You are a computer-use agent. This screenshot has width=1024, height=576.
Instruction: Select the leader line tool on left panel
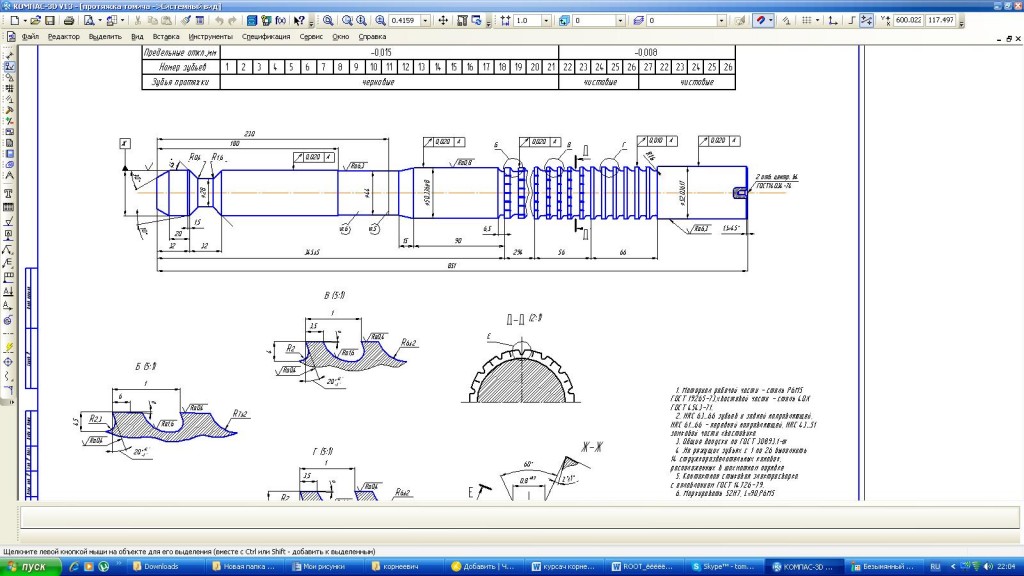point(8,249)
